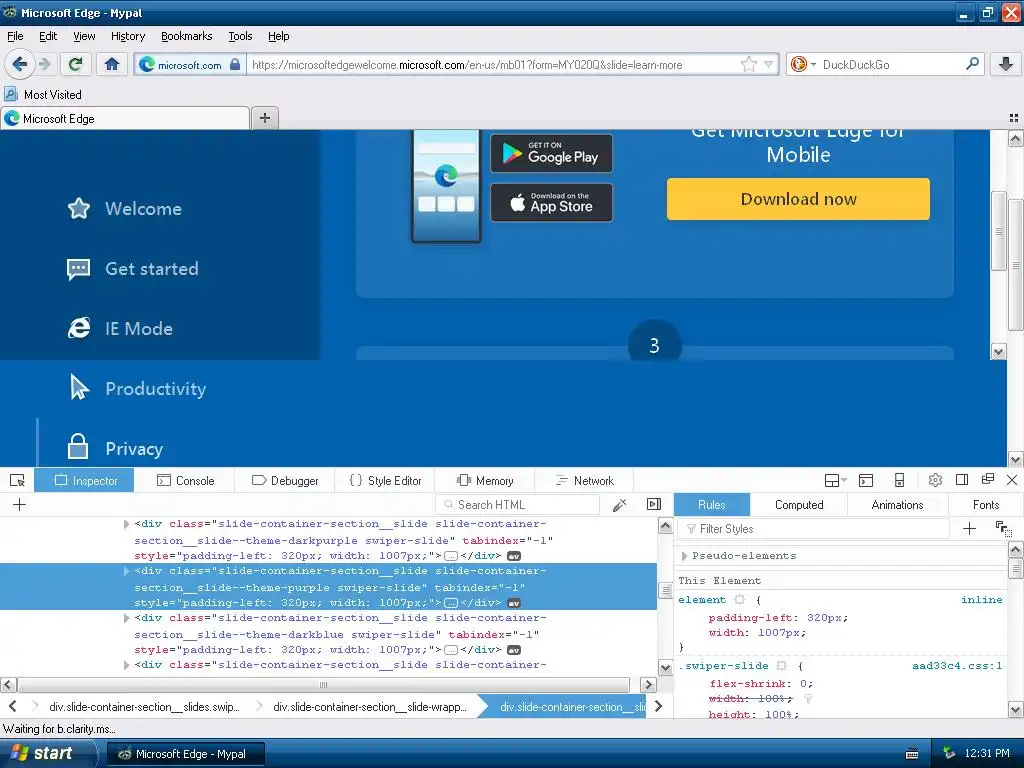Open a new tab with the plus button
Image resolution: width=1024 pixels, height=768 pixels.
[264, 118]
